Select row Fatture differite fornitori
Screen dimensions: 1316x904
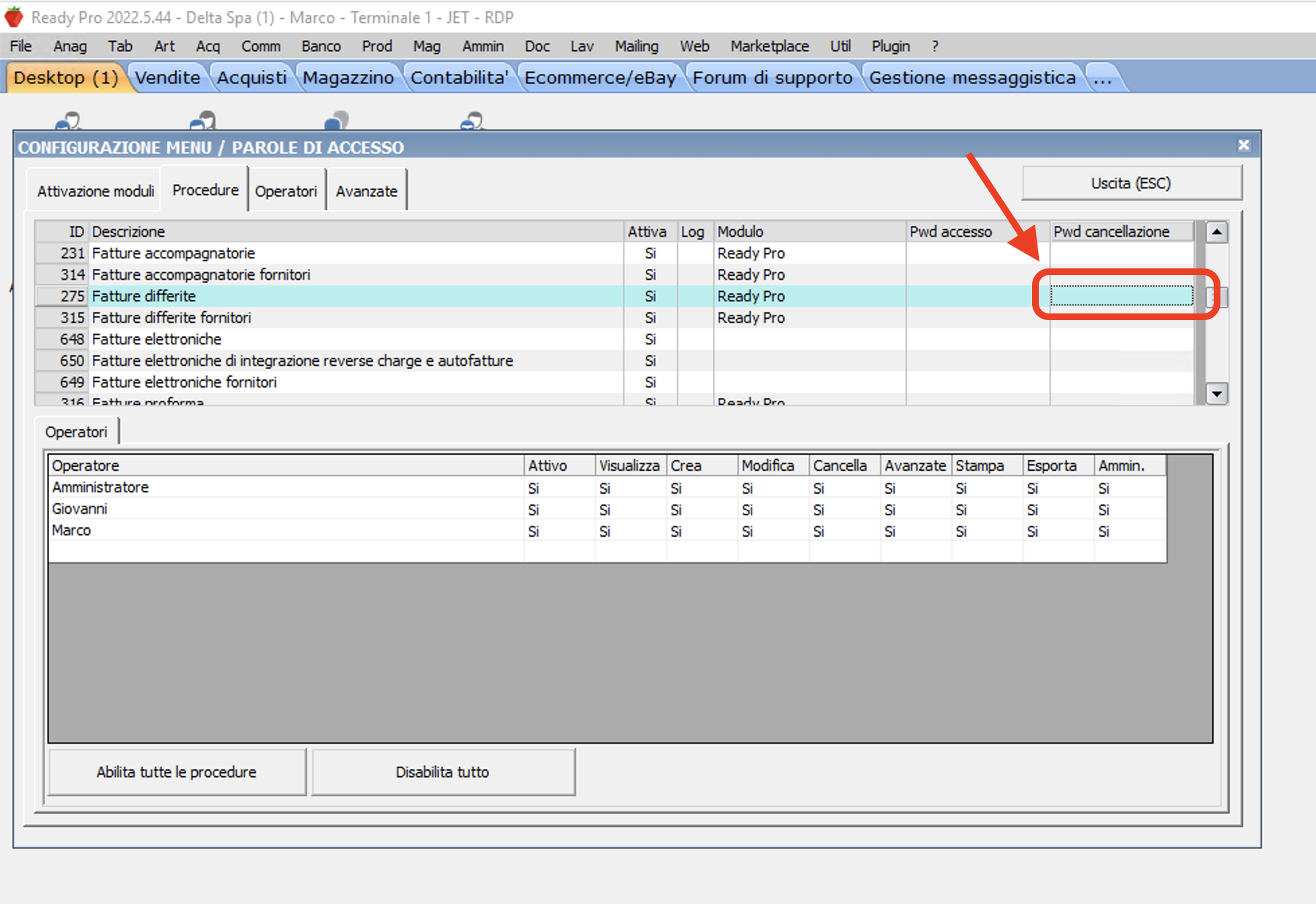[x=615, y=317]
